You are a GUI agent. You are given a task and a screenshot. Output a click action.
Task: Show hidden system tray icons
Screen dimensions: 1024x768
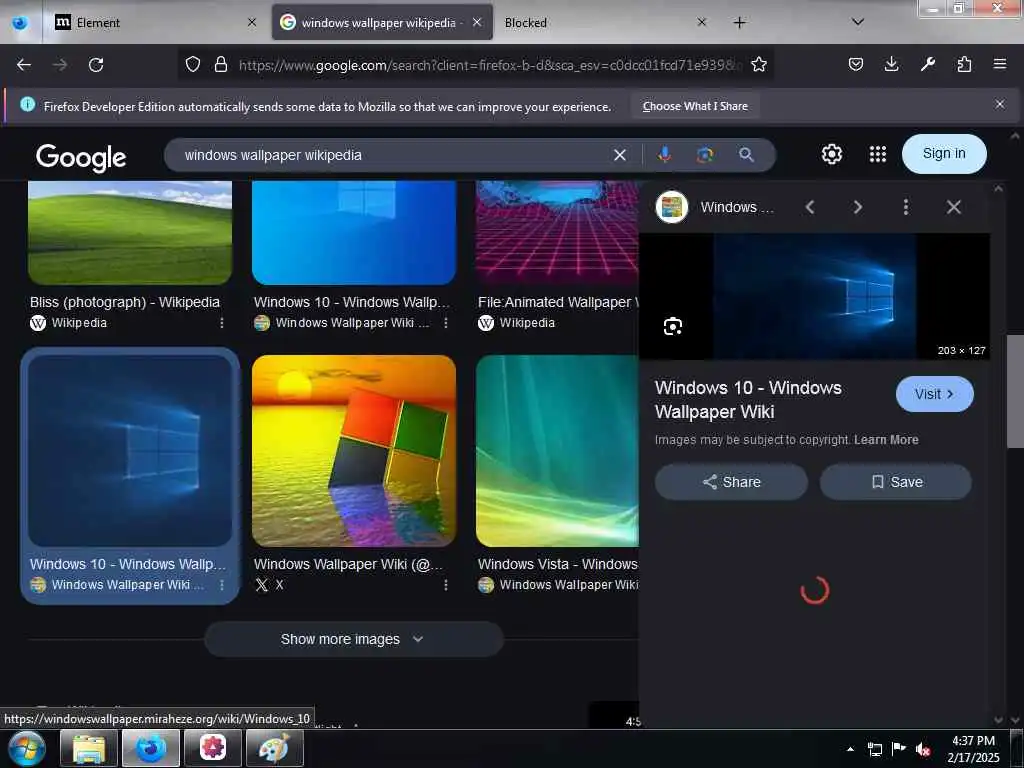coord(850,749)
